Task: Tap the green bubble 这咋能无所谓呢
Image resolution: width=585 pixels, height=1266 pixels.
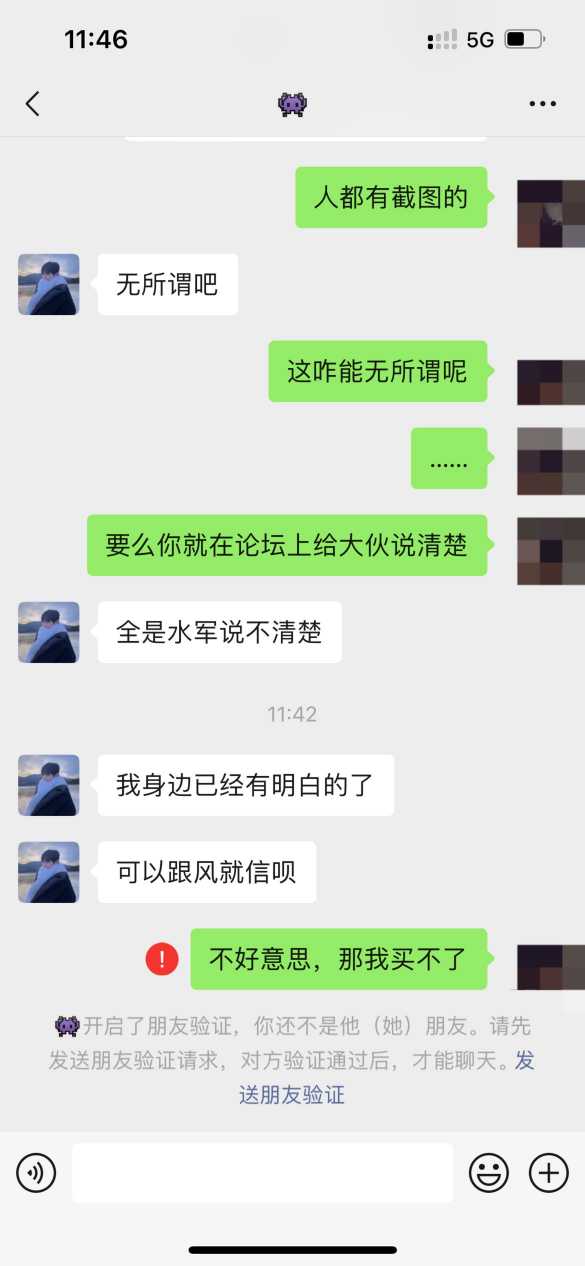Action: pyautogui.click(x=378, y=372)
